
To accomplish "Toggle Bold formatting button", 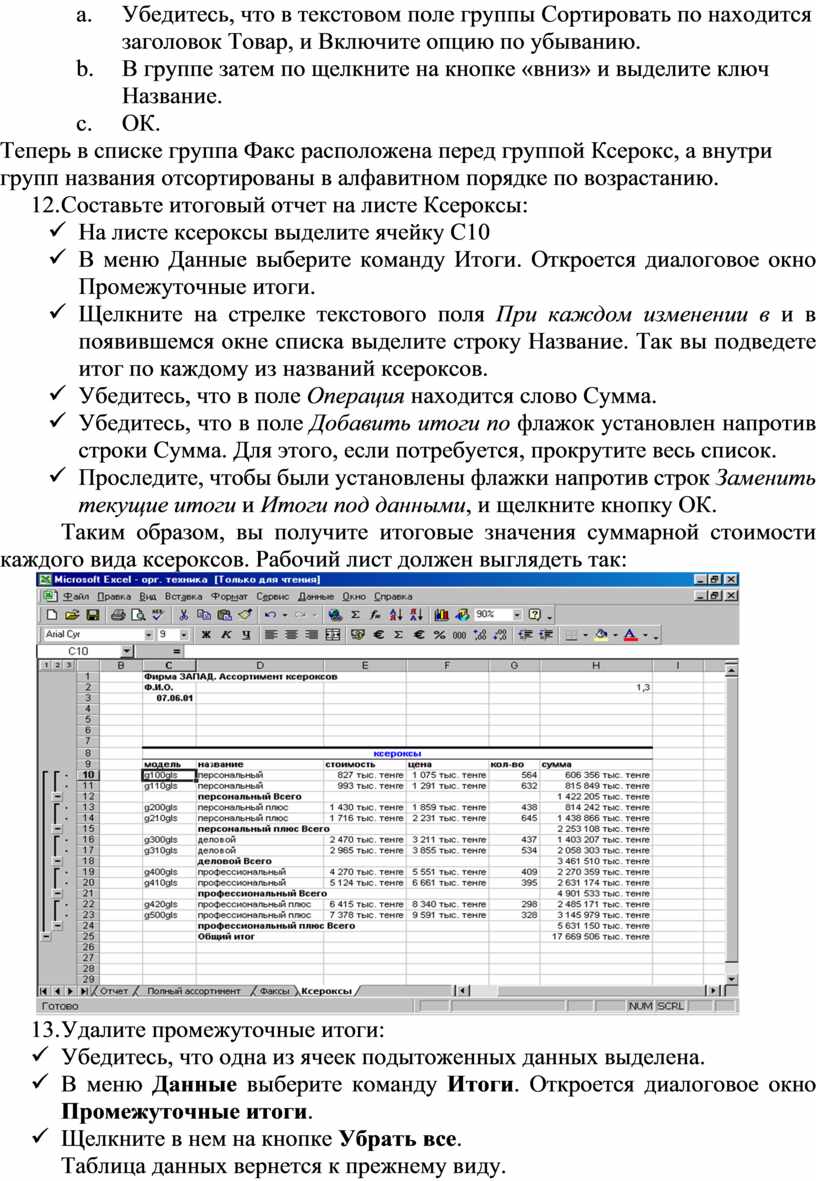I will point(206,634).
